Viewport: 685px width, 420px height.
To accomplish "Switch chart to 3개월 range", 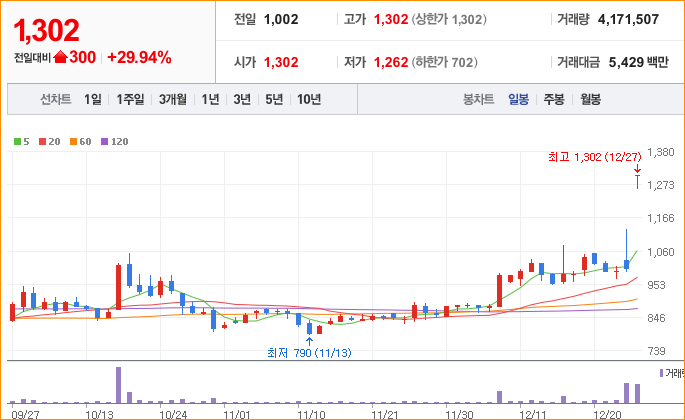I will point(173,99).
